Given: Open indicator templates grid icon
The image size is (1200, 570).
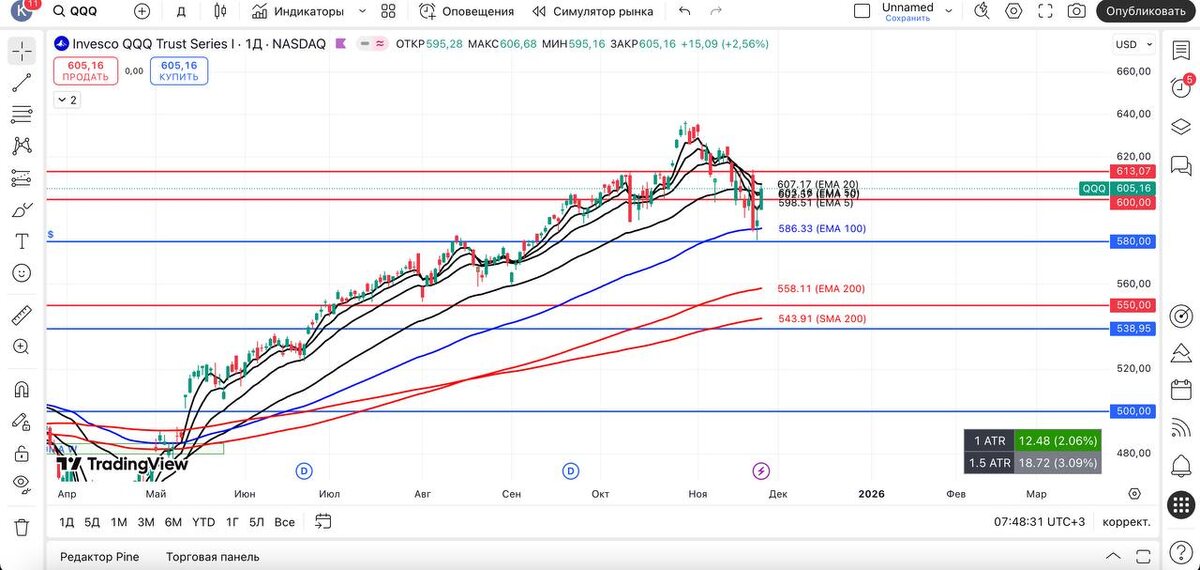Looking at the screenshot, I should [389, 11].
